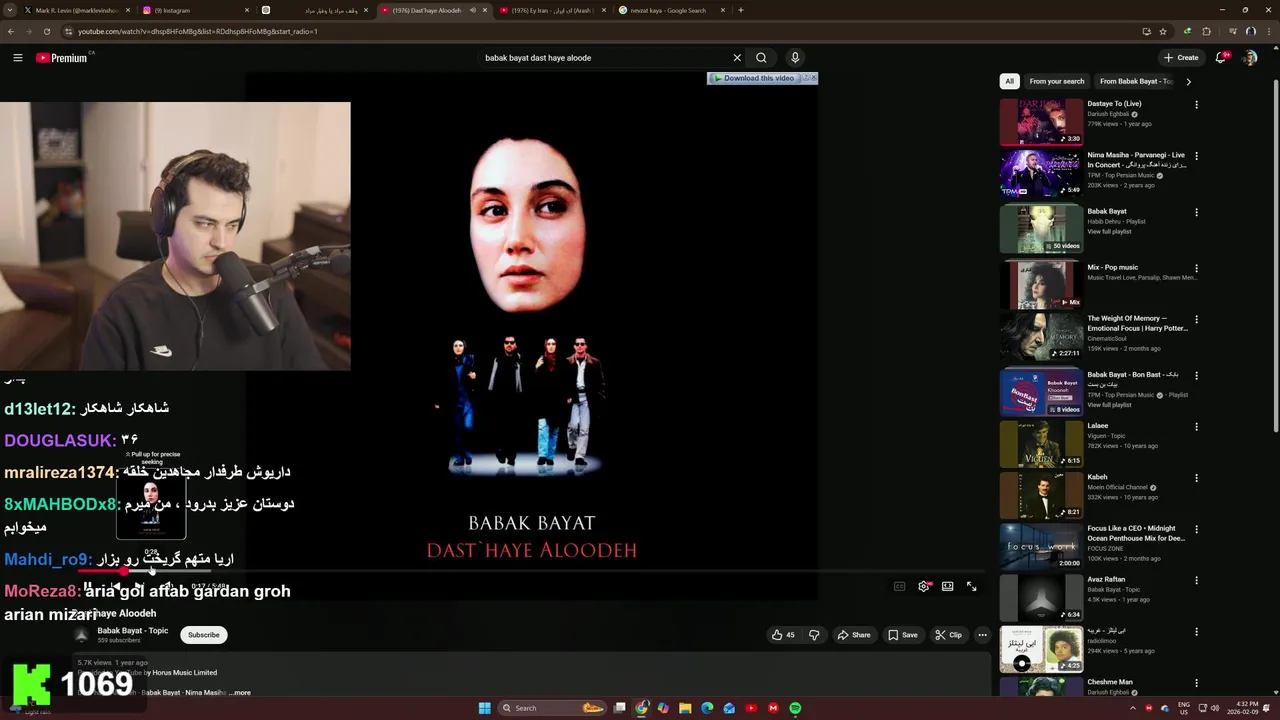Open the account avatar menu
Screen dimensions: 1280x720
(x=1250, y=58)
